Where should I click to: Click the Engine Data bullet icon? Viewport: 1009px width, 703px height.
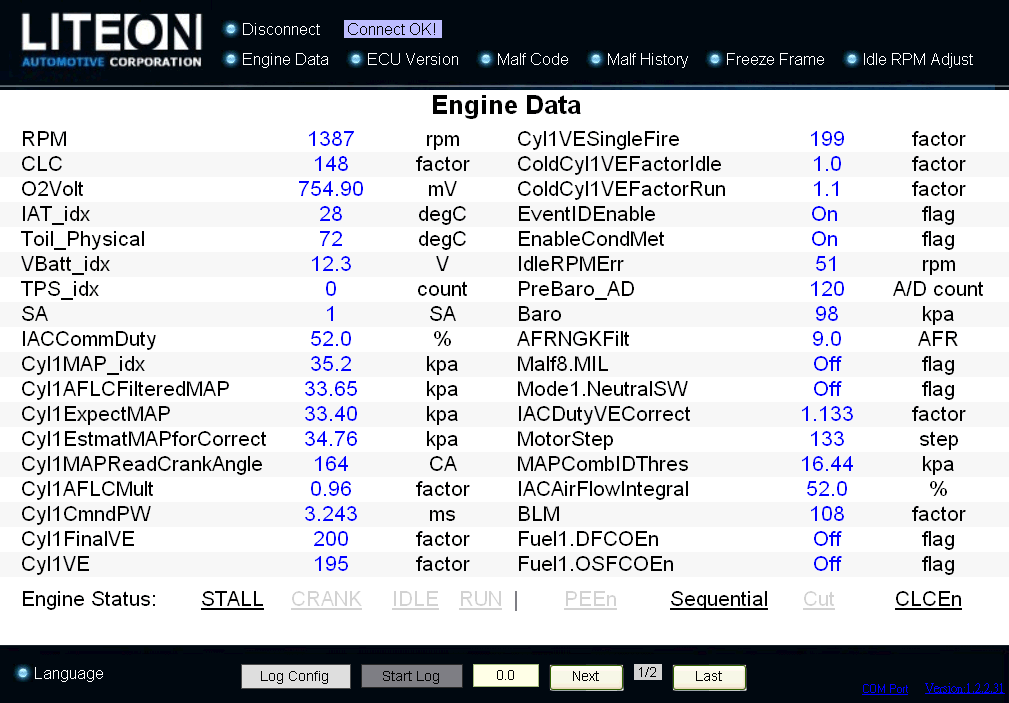[x=231, y=60]
